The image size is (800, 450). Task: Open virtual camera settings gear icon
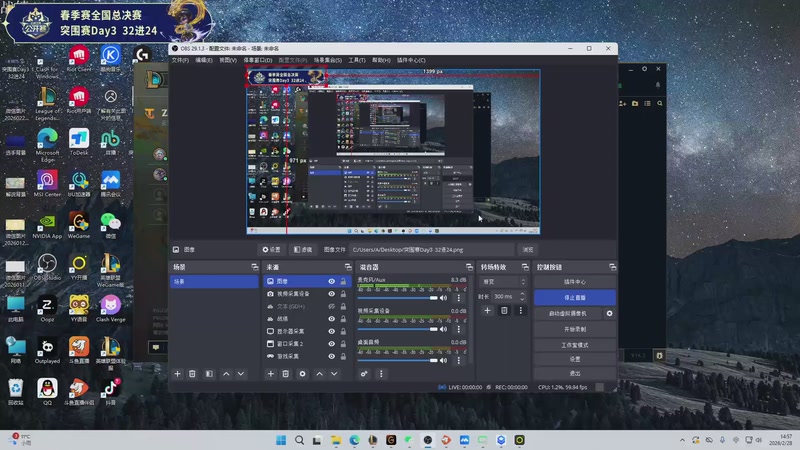click(x=609, y=313)
